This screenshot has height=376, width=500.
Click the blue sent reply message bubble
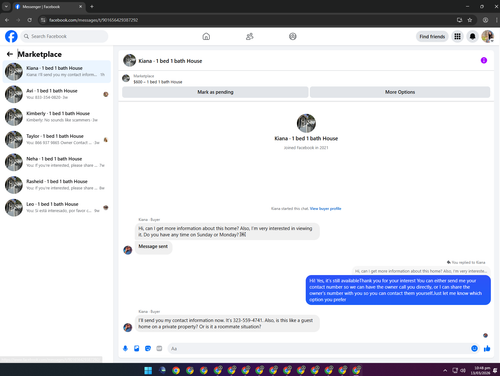[x=398, y=290]
